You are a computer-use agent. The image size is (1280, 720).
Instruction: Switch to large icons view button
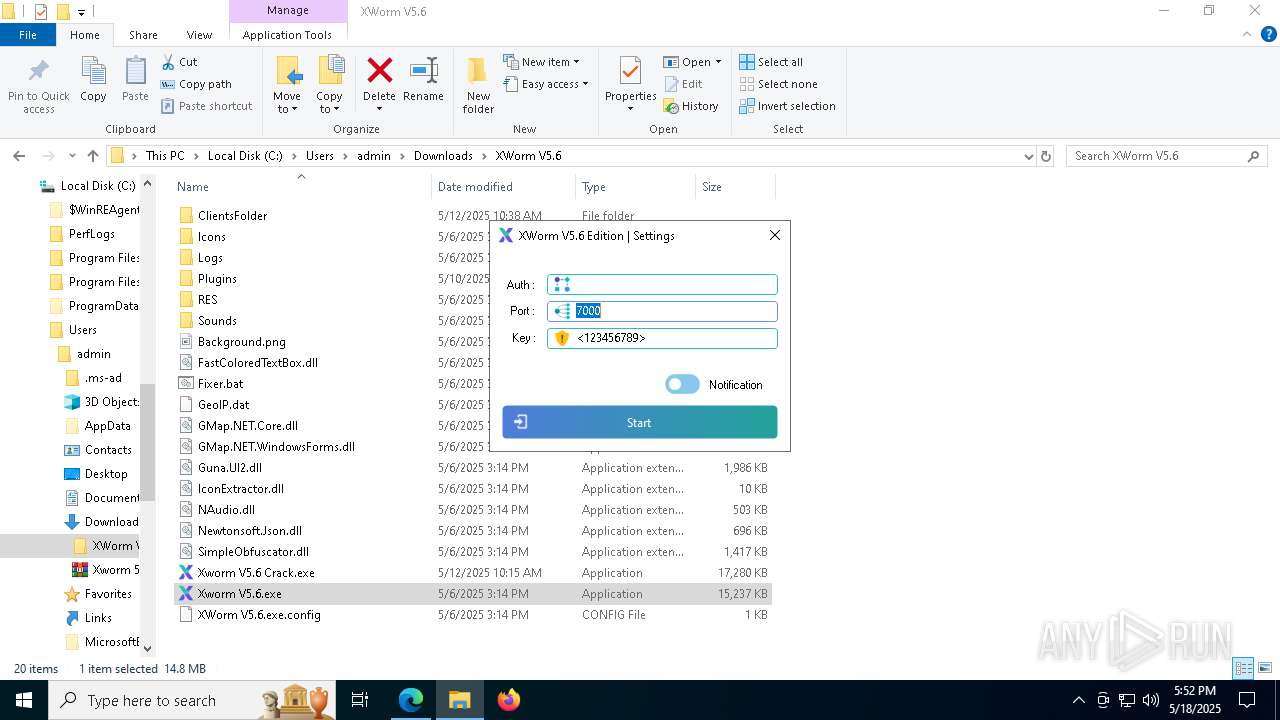[x=1265, y=668]
